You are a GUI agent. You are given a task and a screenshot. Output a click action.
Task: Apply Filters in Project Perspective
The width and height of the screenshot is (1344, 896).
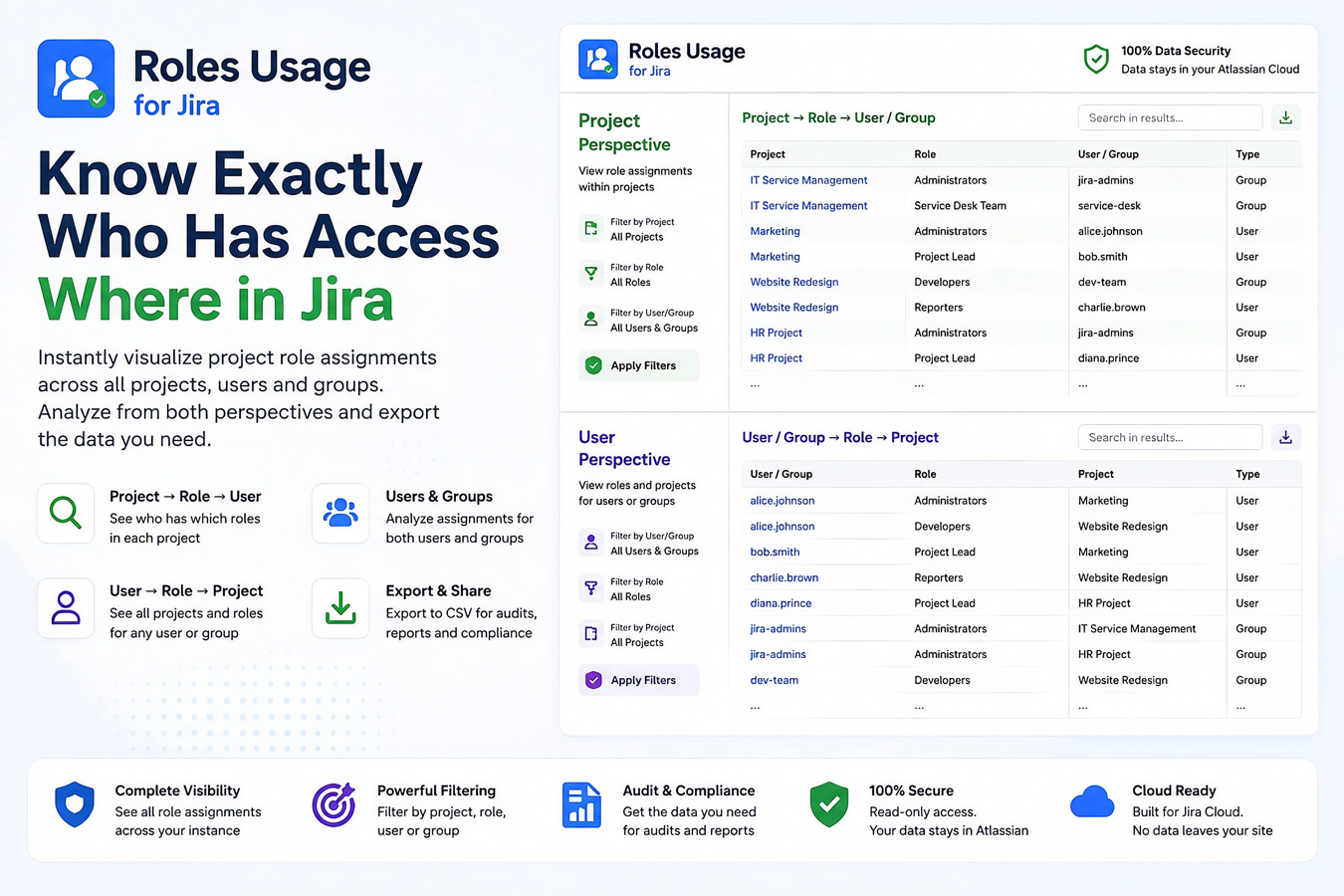point(639,365)
